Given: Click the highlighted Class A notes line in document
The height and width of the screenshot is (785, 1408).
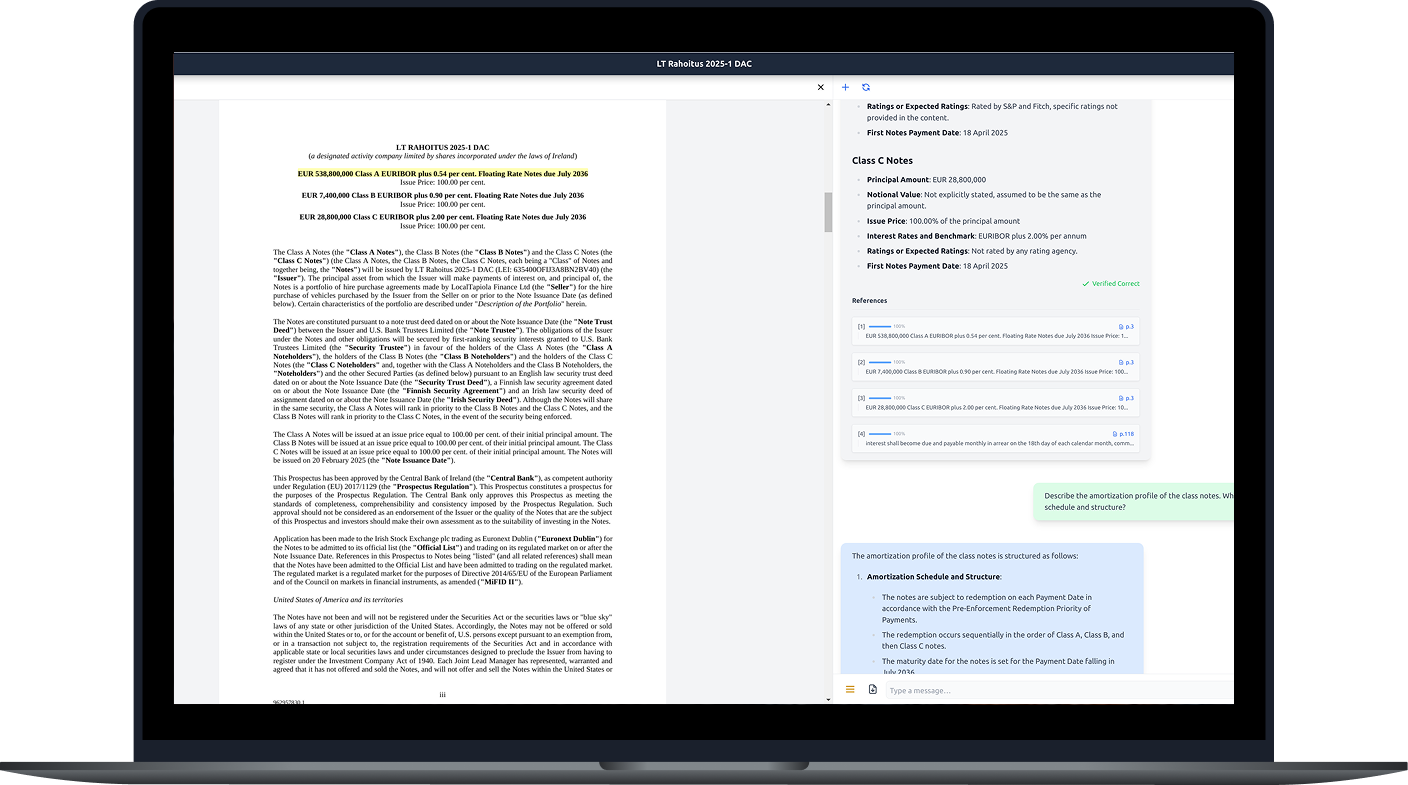Looking at the screenshot, I should click(442, 174).
